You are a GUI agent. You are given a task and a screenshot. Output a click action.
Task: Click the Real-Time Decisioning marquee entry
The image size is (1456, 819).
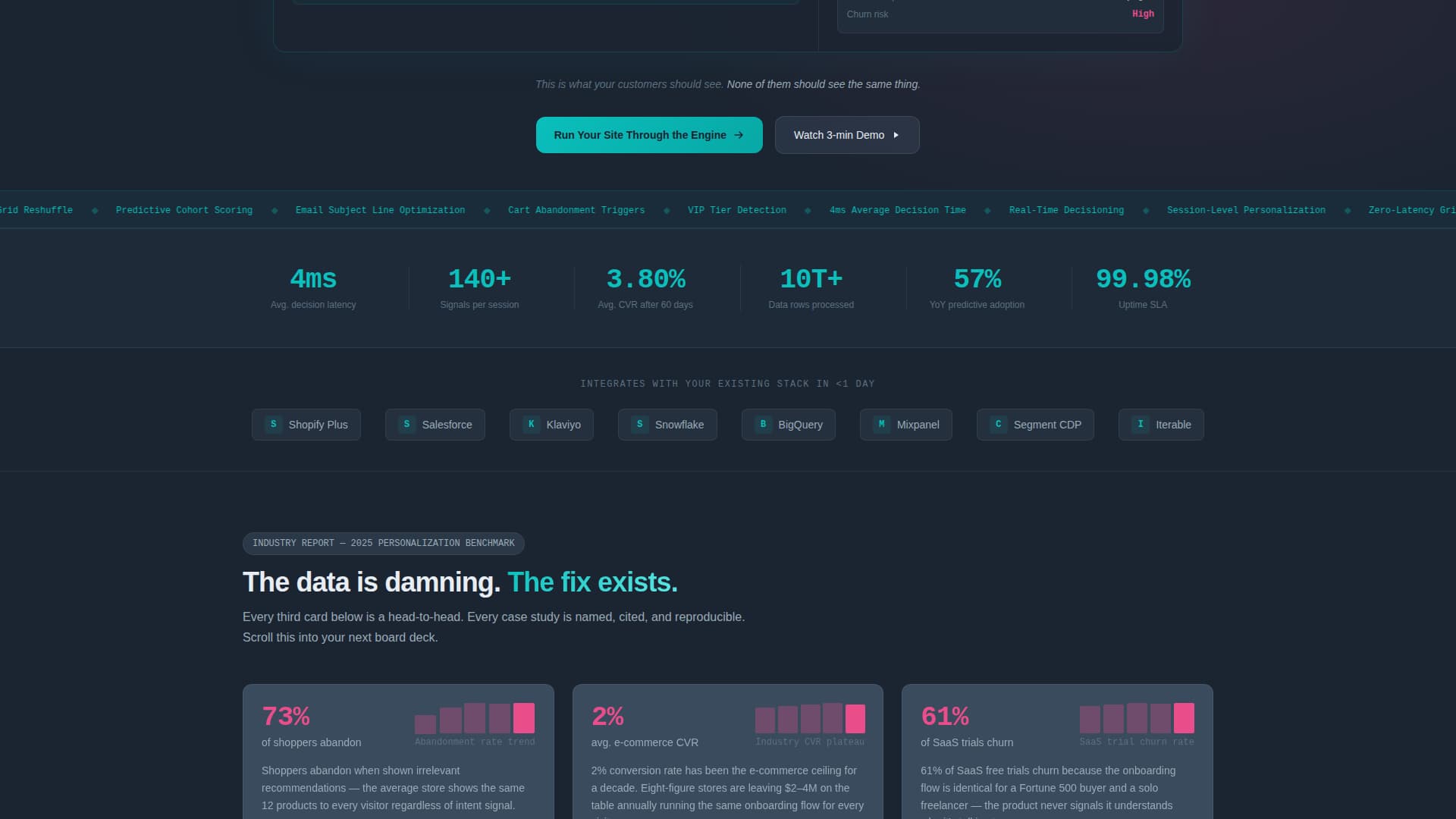[1065, 210]
